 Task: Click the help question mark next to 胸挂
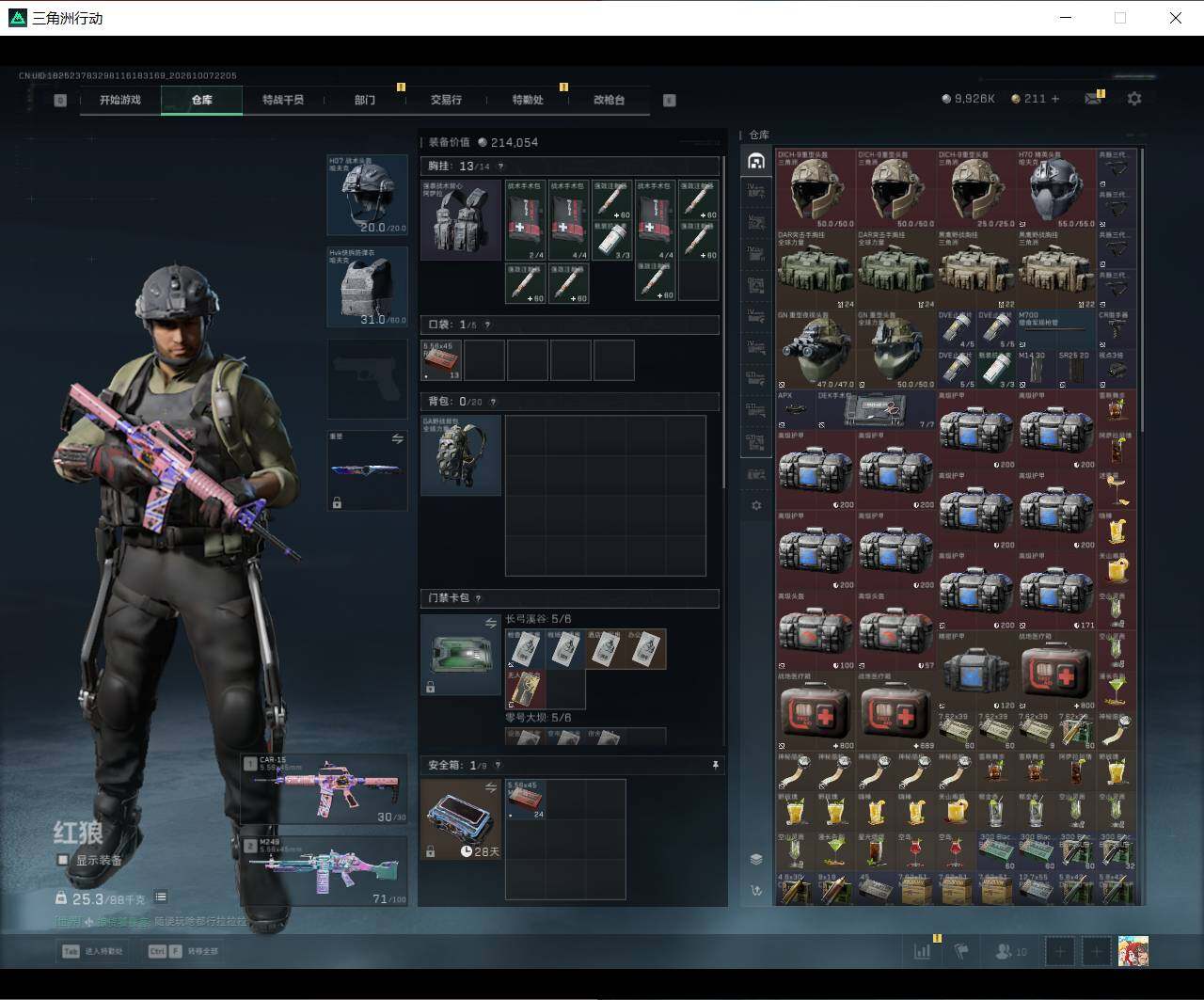[x=500, y=167]
